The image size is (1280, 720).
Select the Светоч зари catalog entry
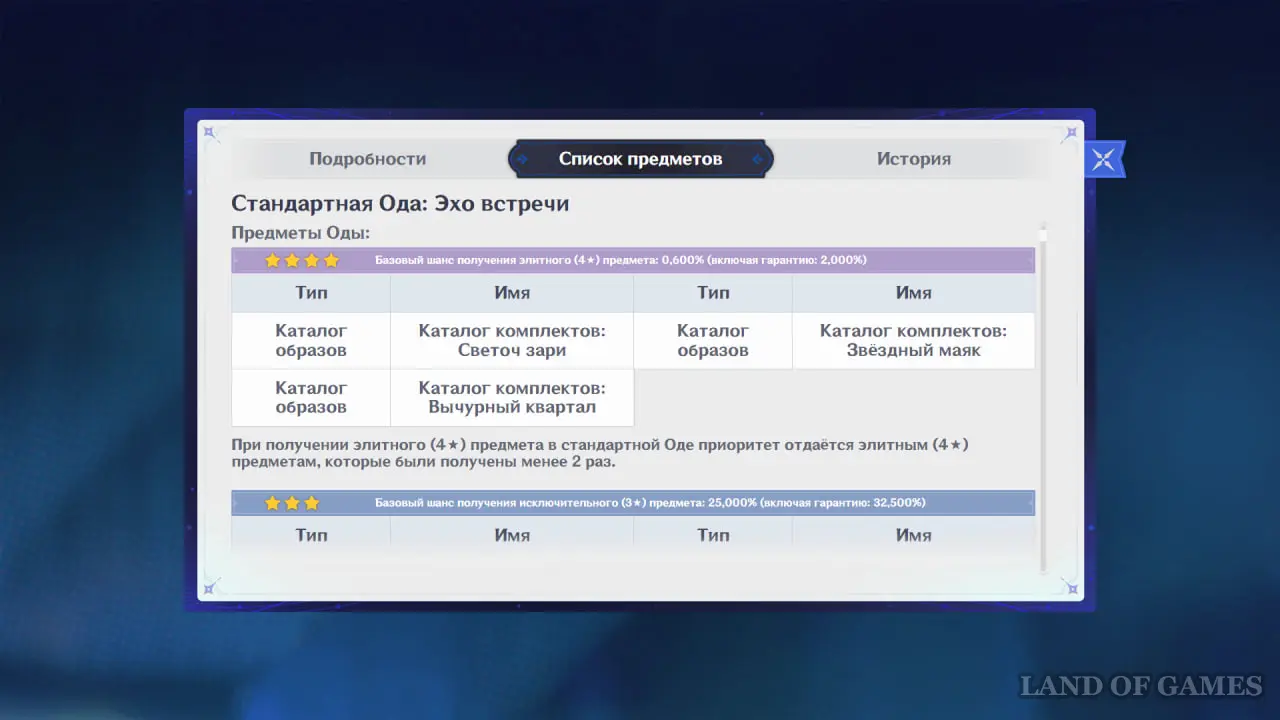click(x=512, y=341)
